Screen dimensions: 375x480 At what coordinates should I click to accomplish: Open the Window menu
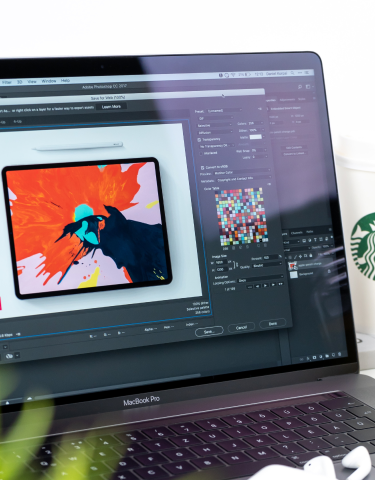click(49, 81)
